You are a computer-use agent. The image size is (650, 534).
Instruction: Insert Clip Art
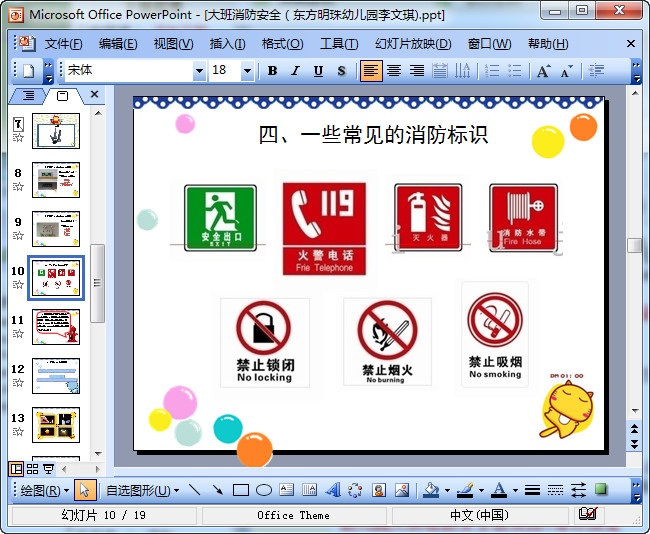378,490
